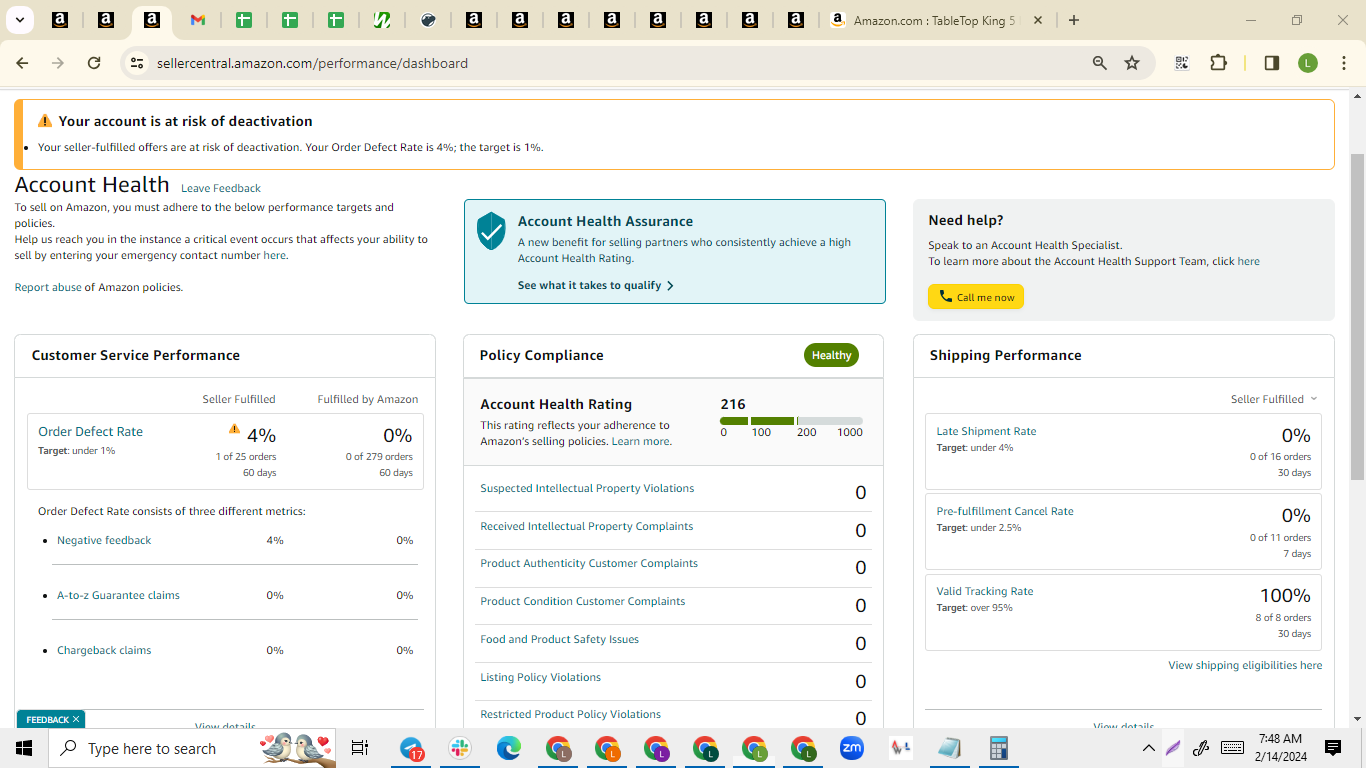
Task: Reload the Seller Central page
Action: (x=94, y=63)
